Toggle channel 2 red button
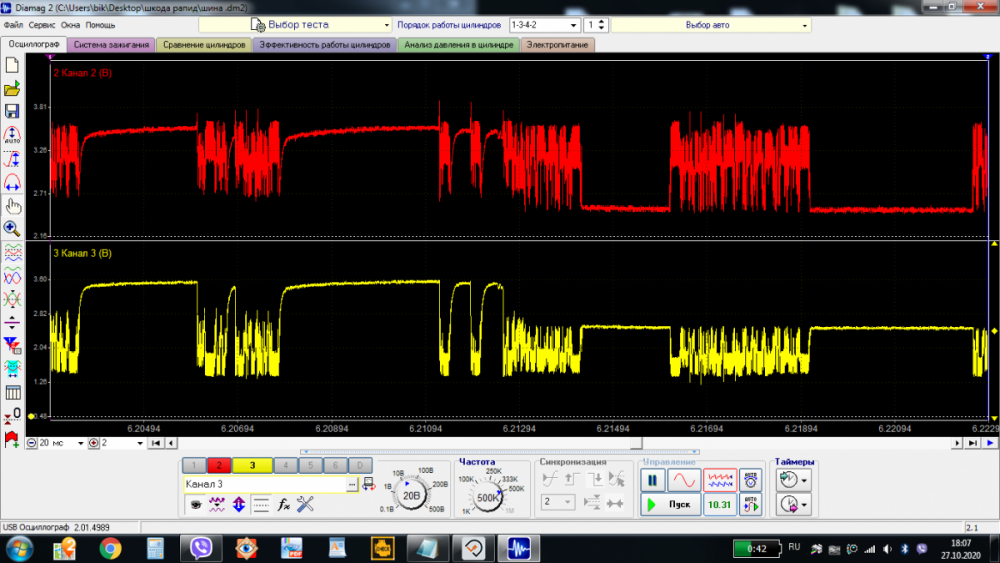This screenshot has width=1000, height=563. point(219,465)
